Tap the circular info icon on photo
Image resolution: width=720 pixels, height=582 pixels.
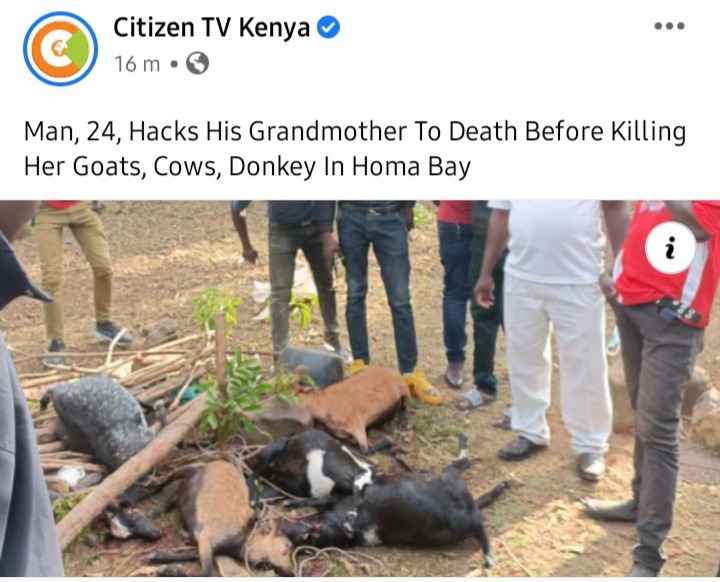[x=670, y=248]
